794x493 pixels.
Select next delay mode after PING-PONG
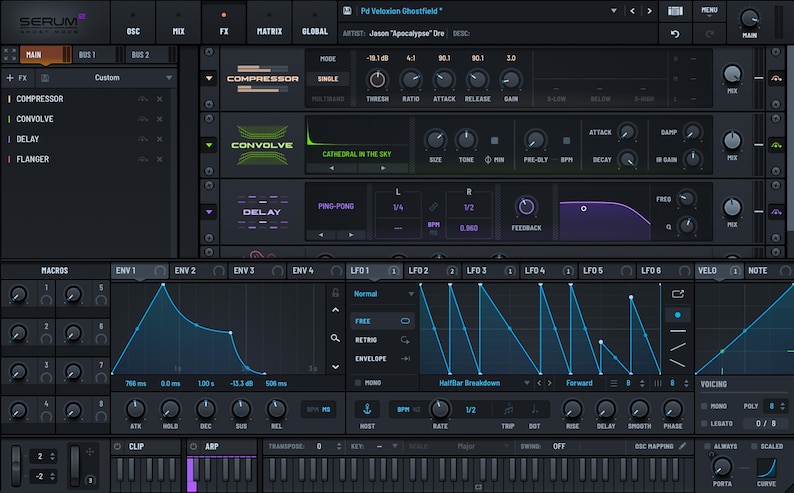coord(351,235)
